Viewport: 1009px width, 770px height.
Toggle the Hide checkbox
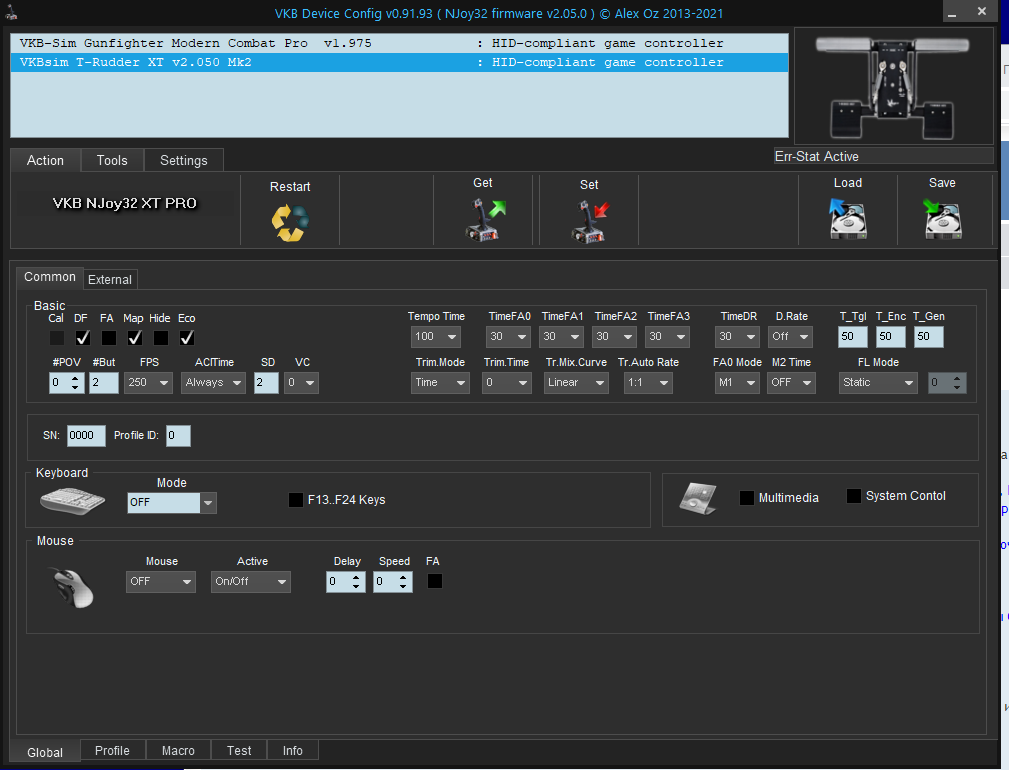[161, 338]
